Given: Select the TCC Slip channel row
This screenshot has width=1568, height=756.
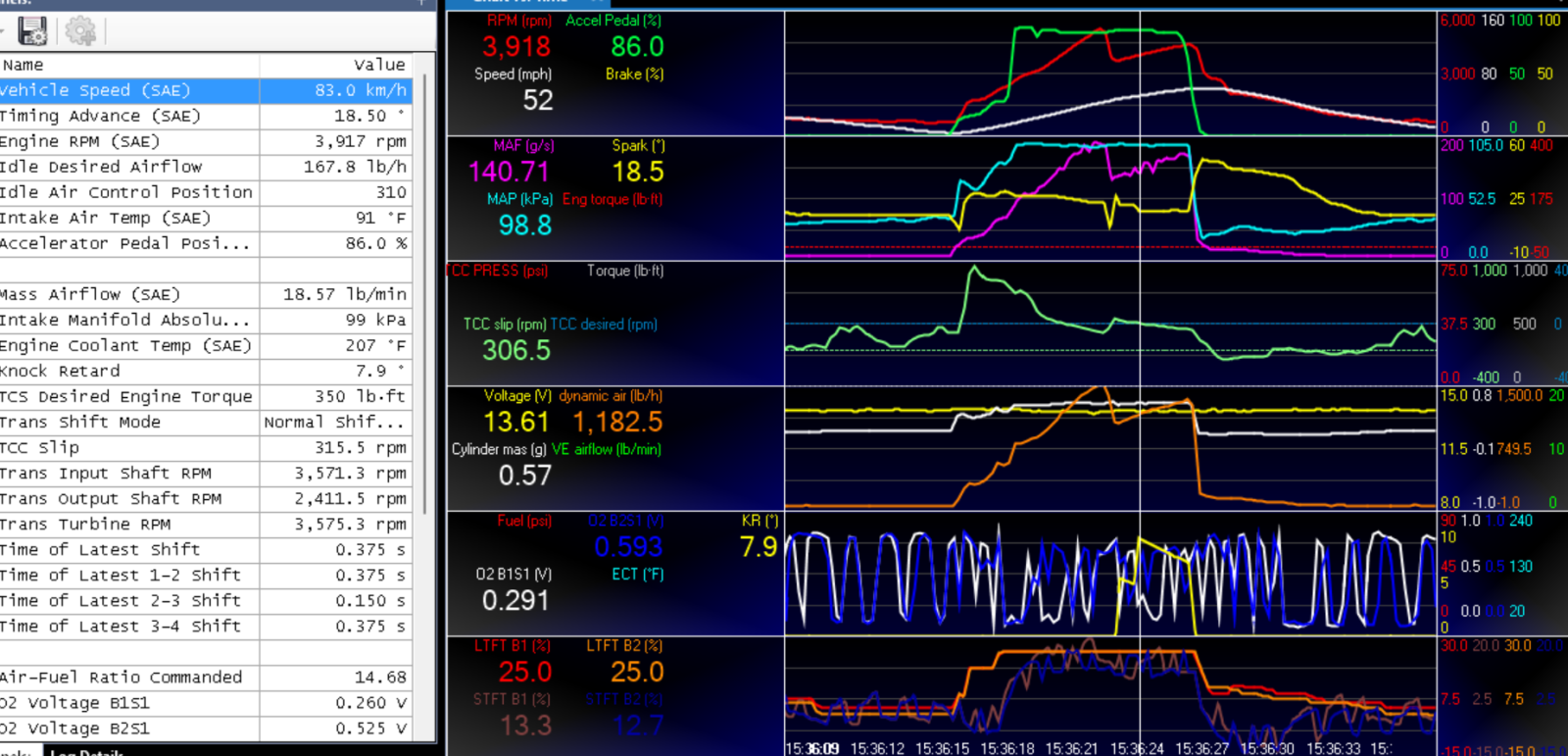Looking at the screenshot, I should [x=206, y=447].
